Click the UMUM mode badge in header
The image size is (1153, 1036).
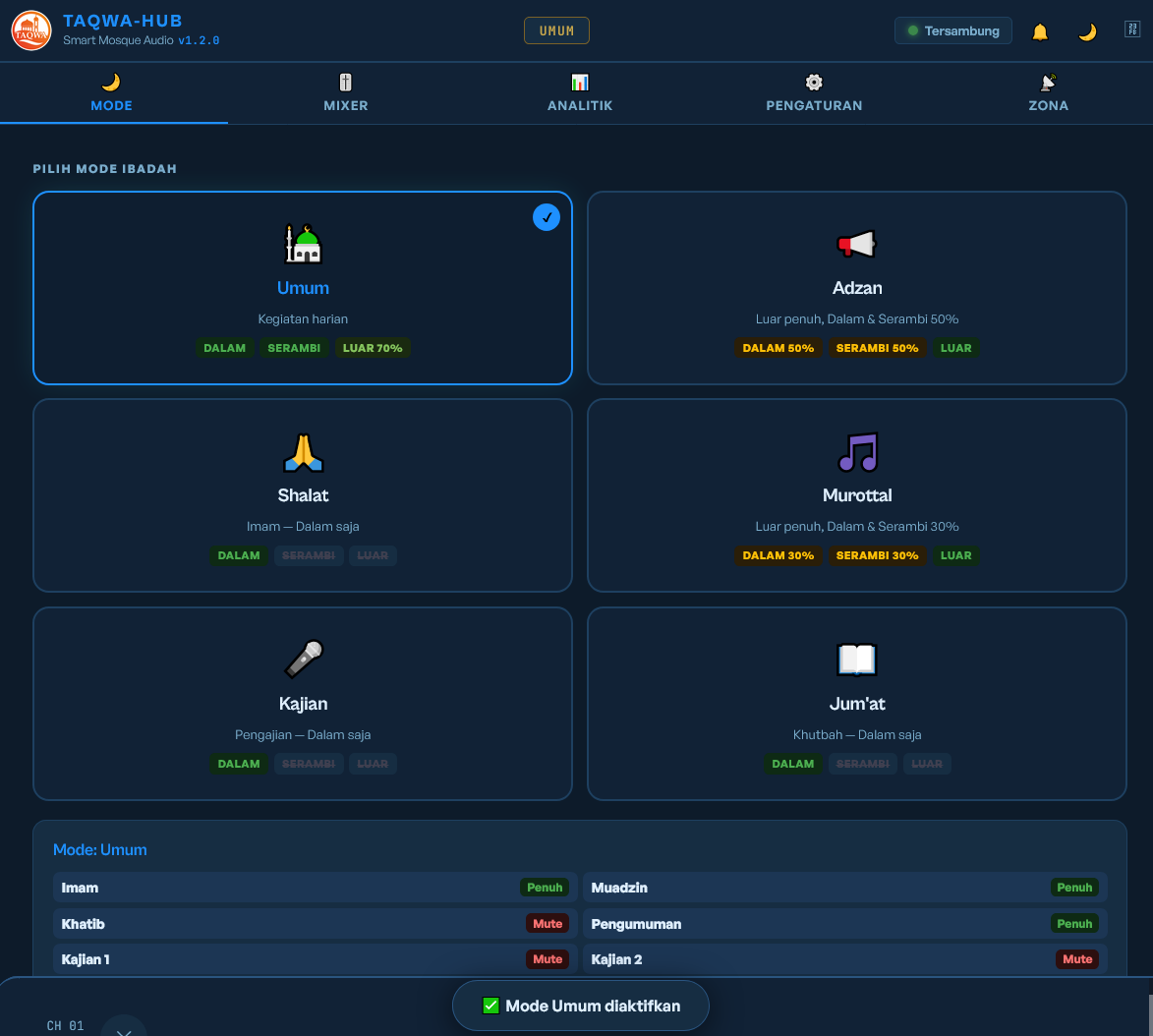click(x=556, y=30)
